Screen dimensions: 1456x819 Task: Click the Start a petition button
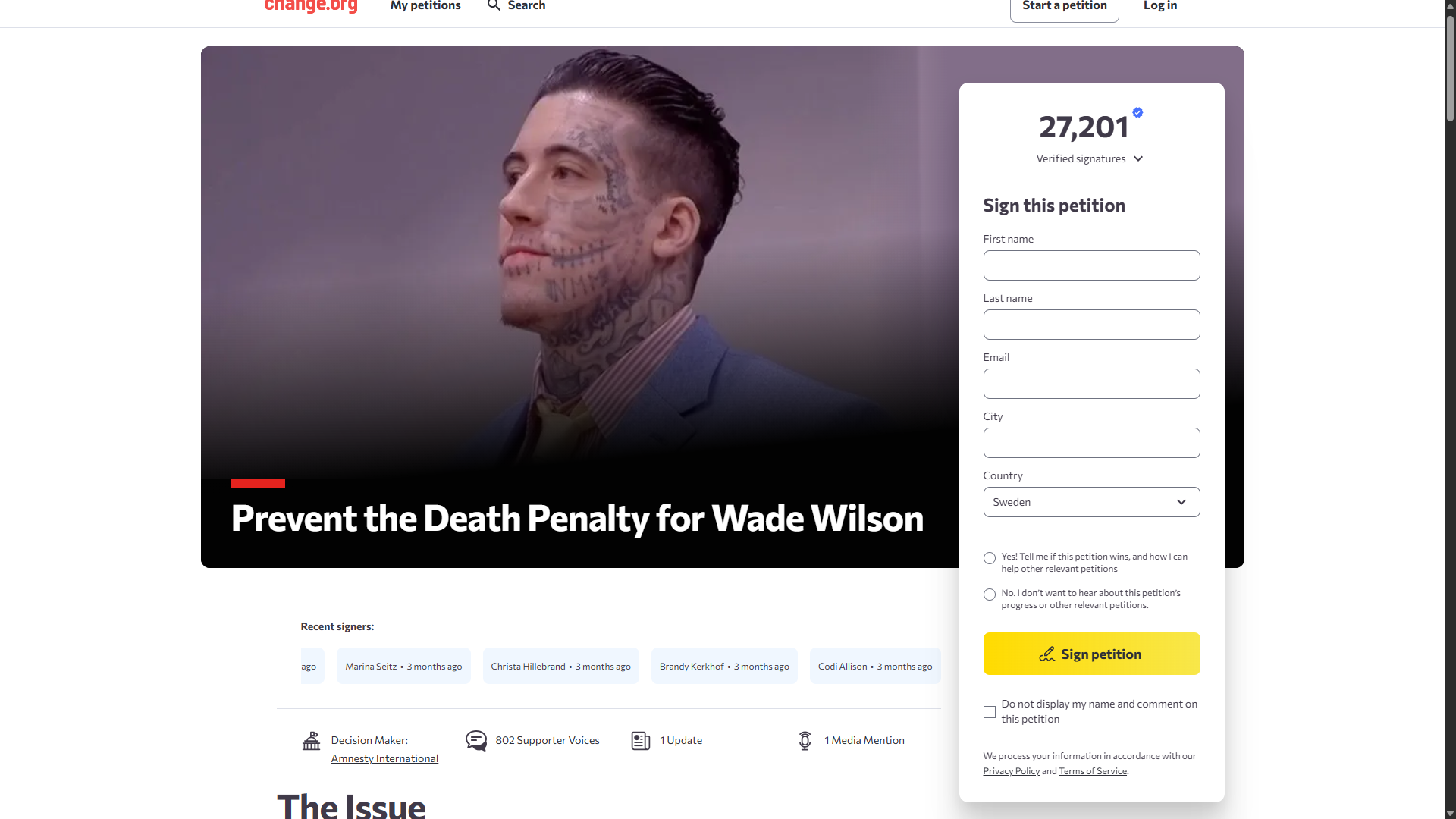(x=1064, y=8)
